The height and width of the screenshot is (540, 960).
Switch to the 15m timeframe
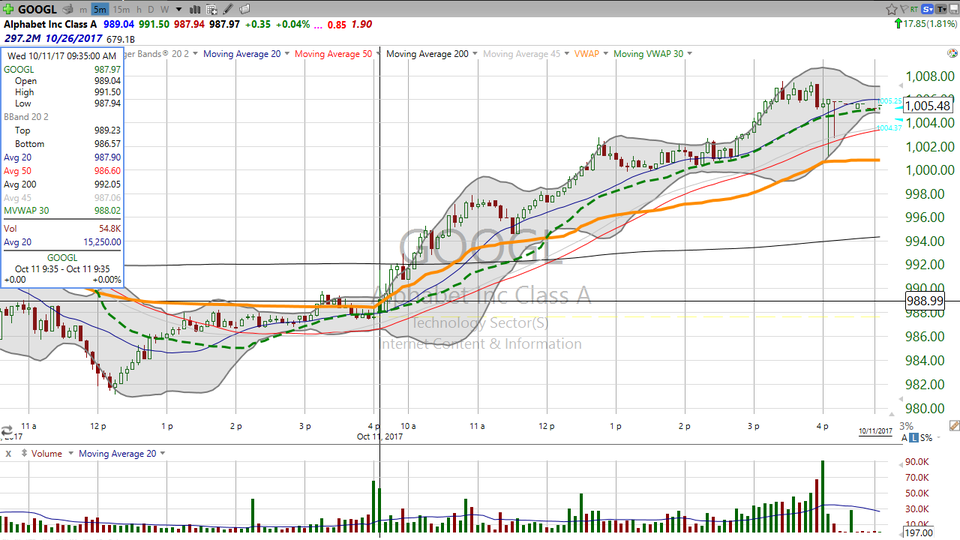click(x=121, y=9)
